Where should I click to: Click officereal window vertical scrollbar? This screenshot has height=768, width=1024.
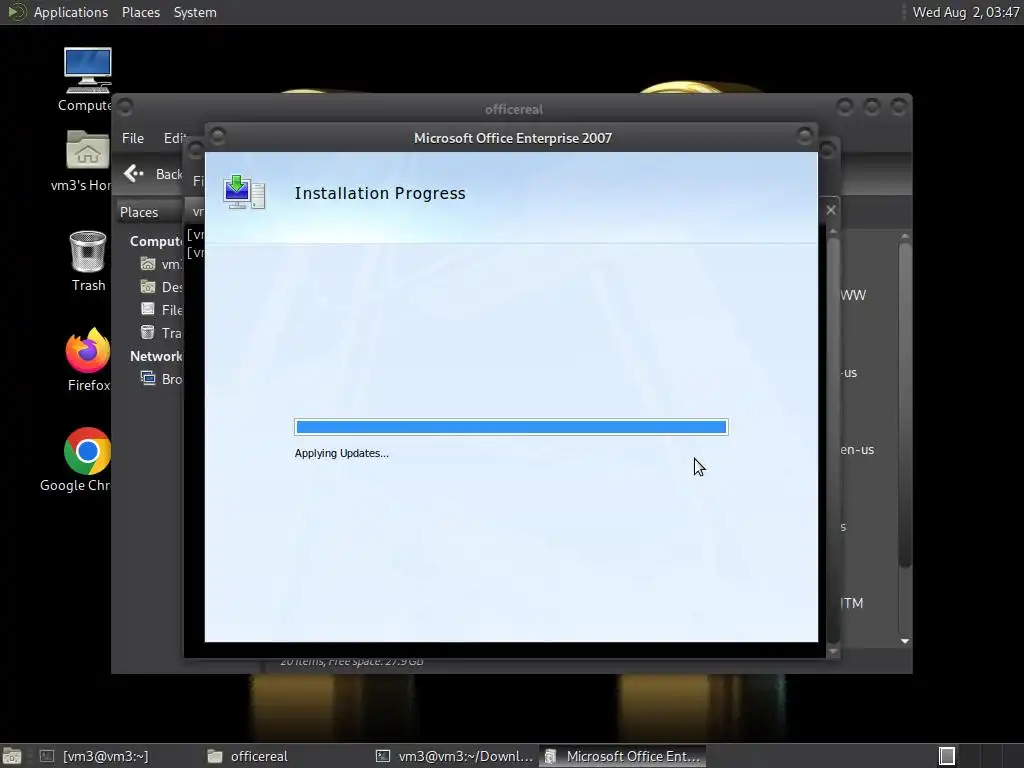[904, 407]
